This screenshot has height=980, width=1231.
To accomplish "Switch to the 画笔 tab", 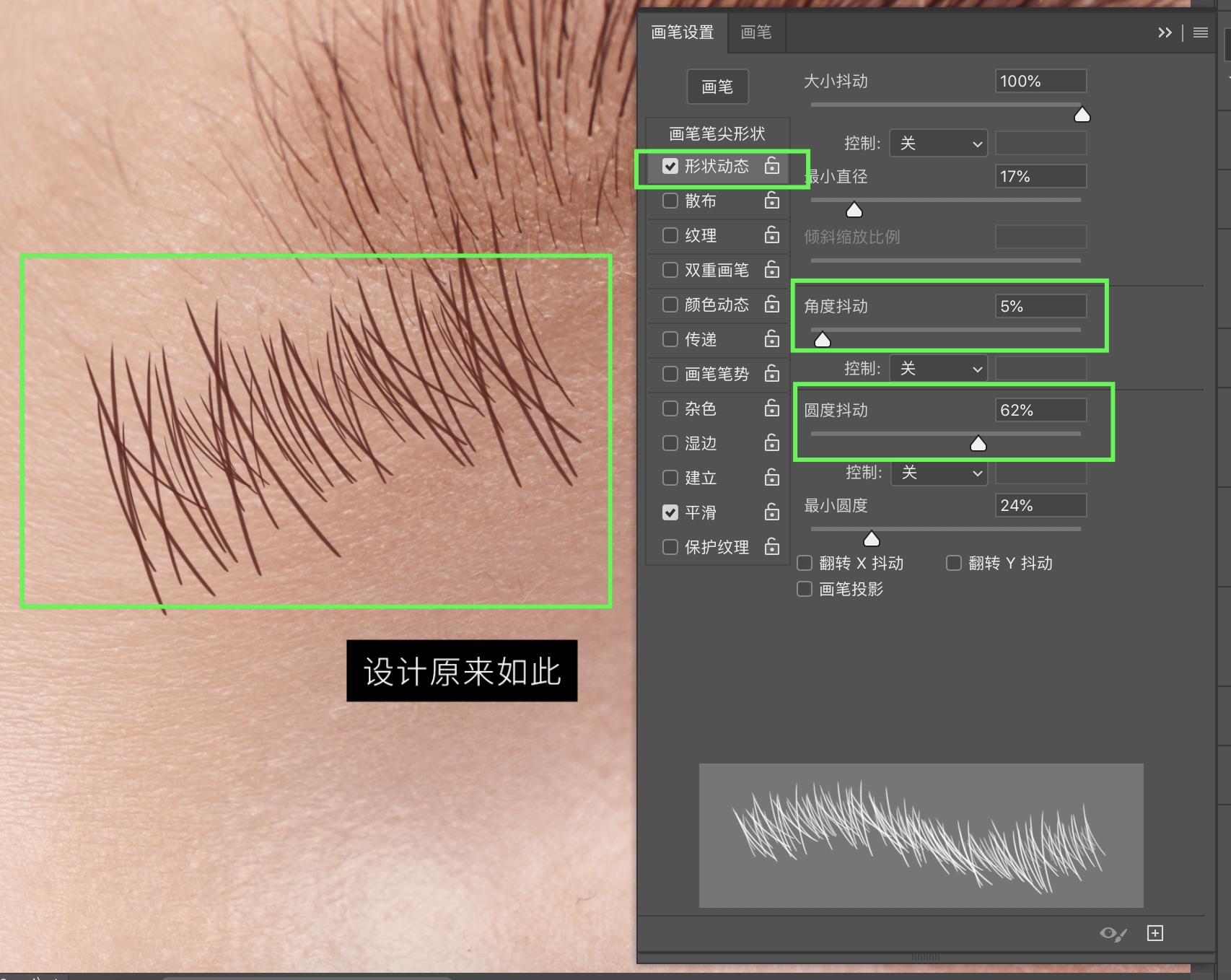I will [x=755, y=32].
